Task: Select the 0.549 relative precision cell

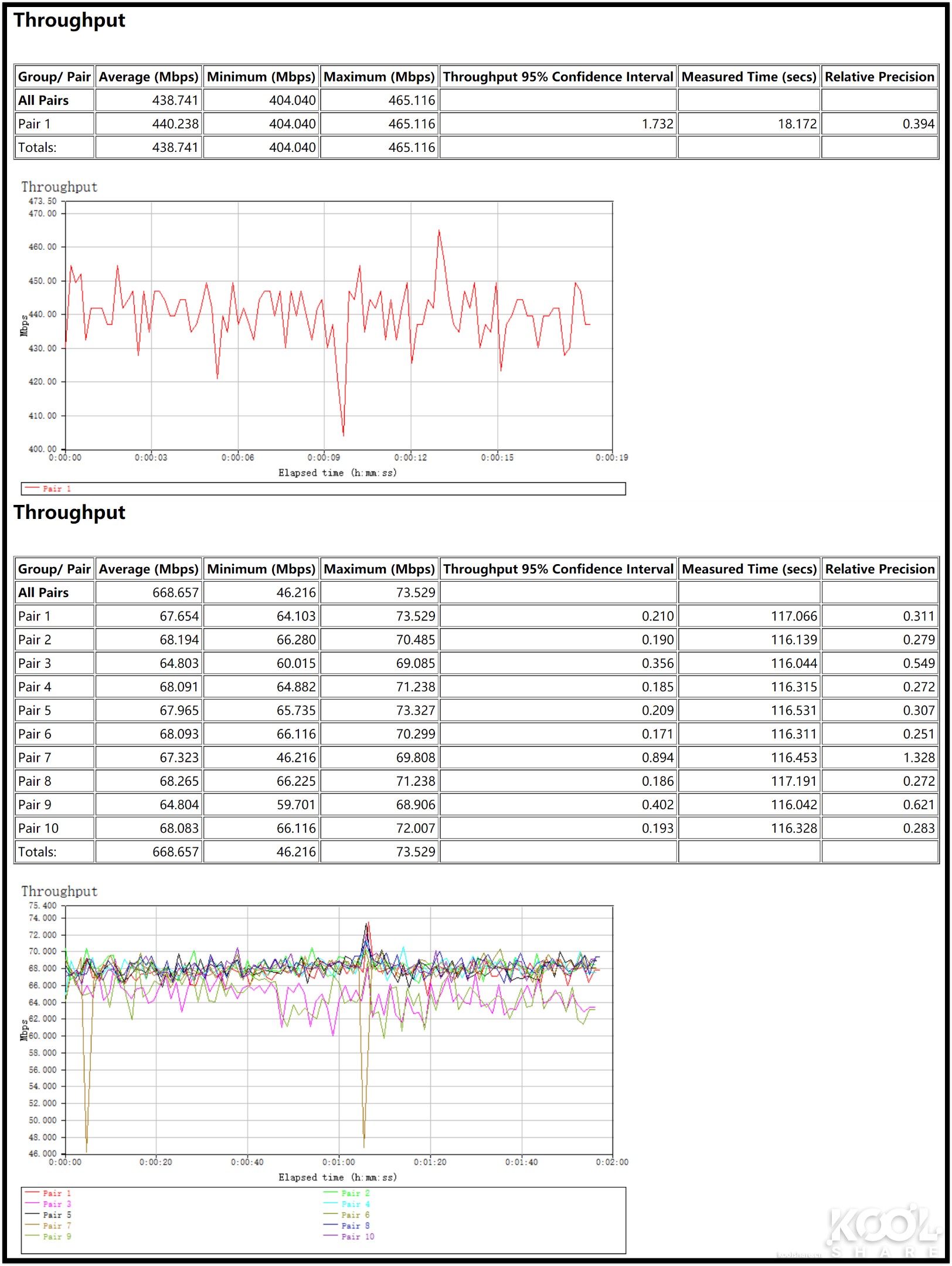Action: point(879,663)
